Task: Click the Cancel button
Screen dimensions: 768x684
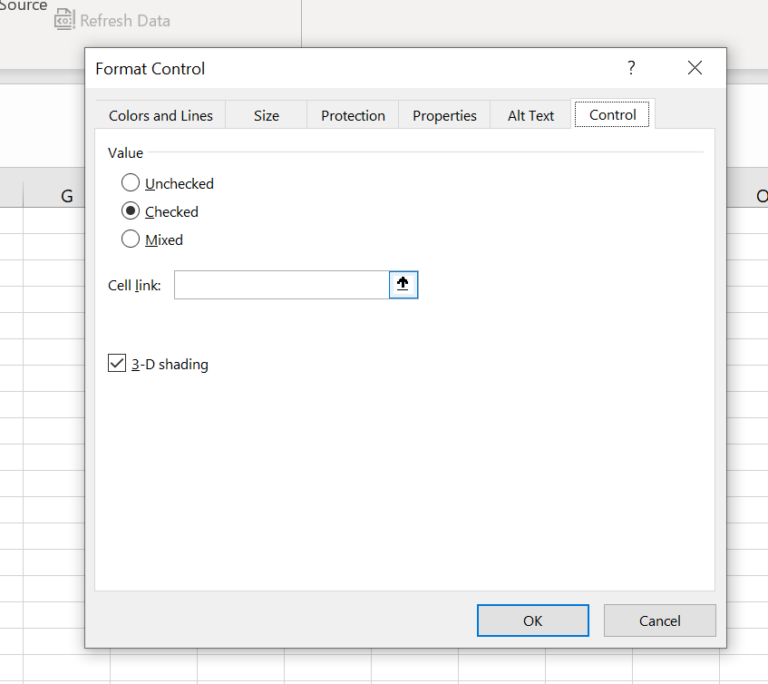Action: click(659, 620)
